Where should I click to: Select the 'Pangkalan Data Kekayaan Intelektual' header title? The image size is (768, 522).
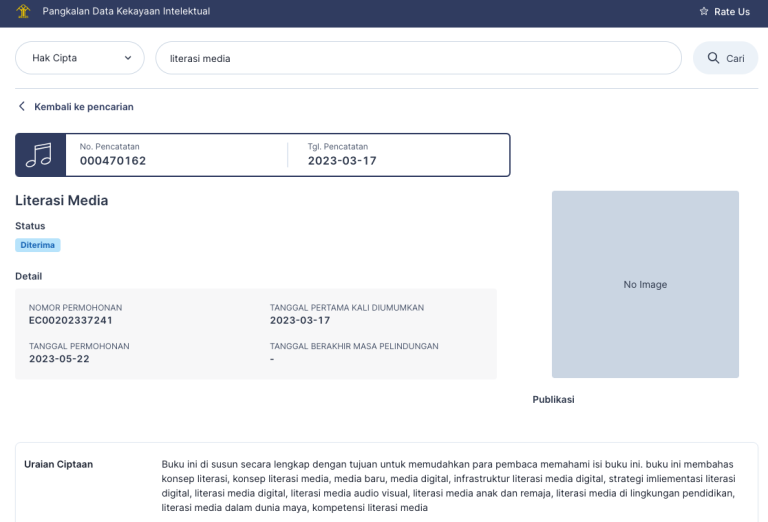(x=126, y=12)
